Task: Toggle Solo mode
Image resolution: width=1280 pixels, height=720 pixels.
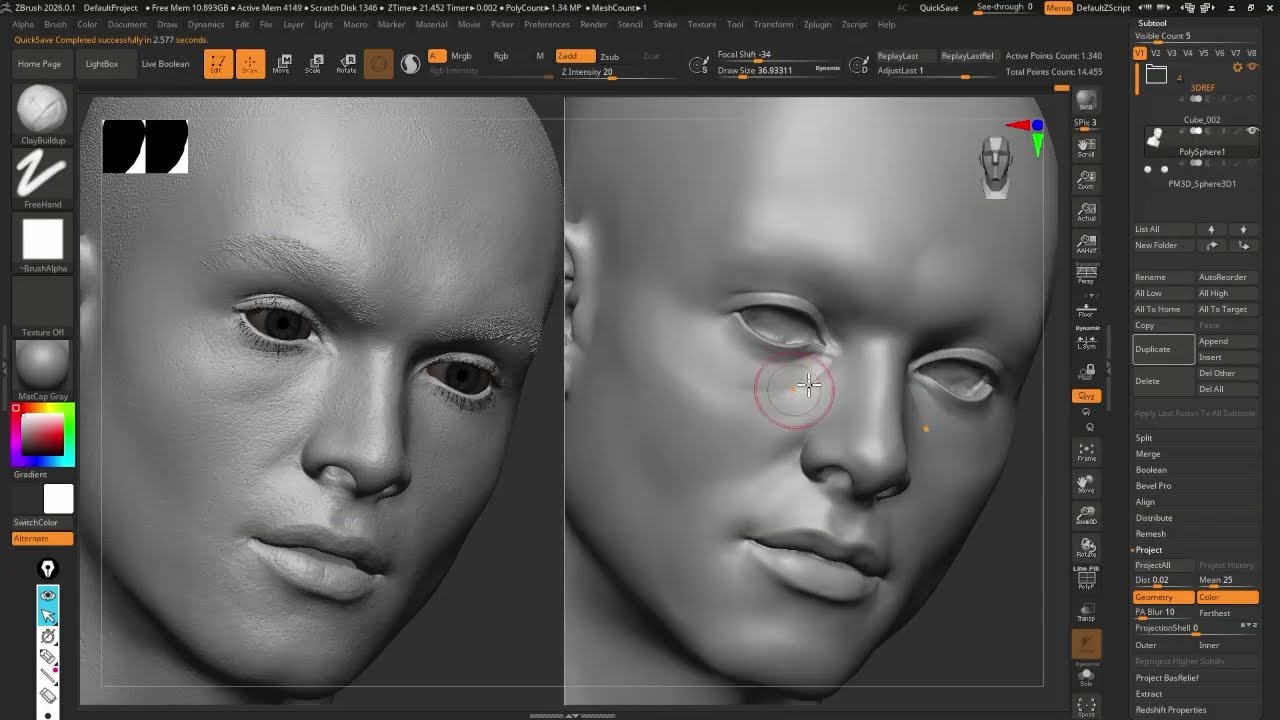Action: pos(1086,676)
